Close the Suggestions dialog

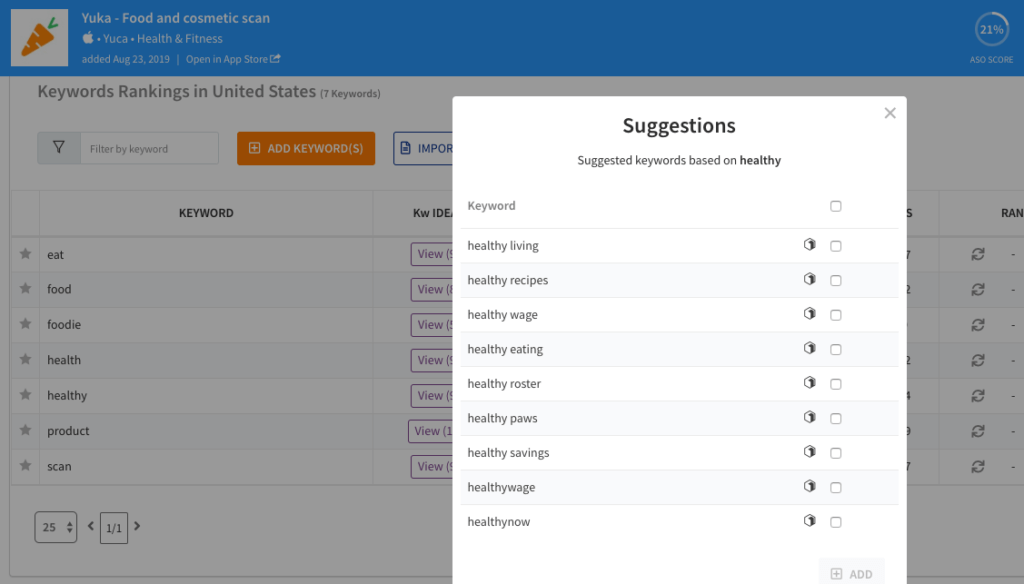(x=890, y=113)
